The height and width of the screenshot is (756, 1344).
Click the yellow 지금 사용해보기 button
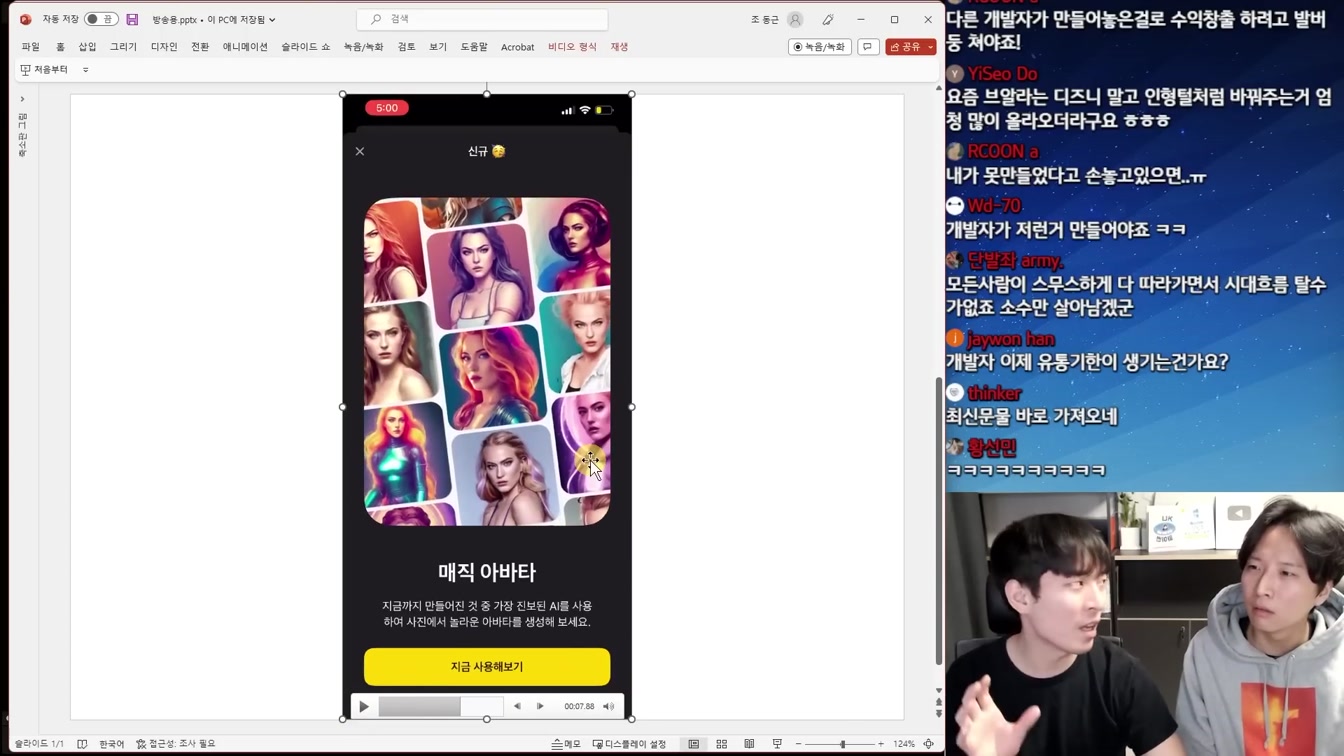click(487, 667)
